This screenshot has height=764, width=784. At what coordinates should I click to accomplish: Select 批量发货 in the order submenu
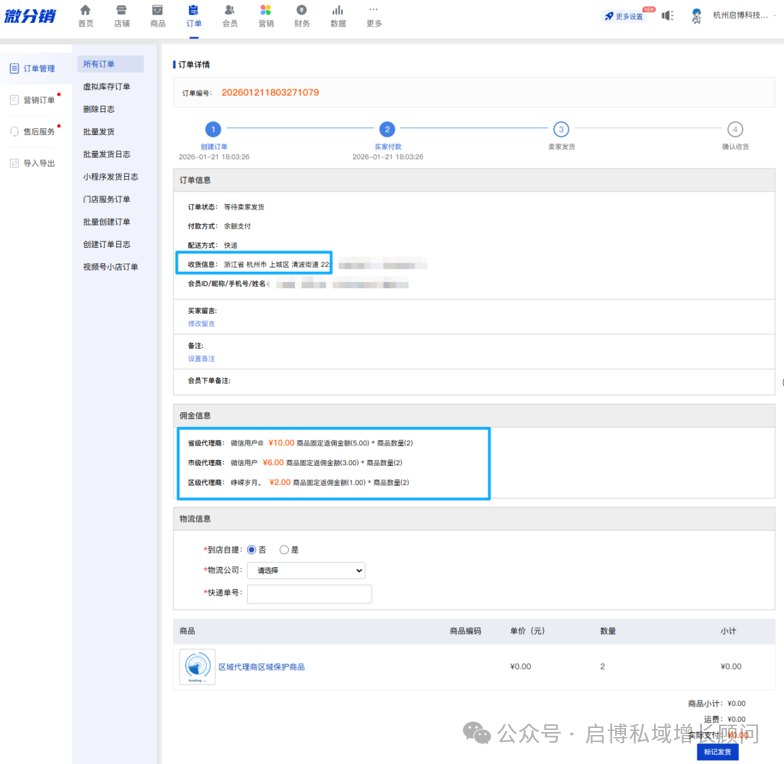coord(98,132)
